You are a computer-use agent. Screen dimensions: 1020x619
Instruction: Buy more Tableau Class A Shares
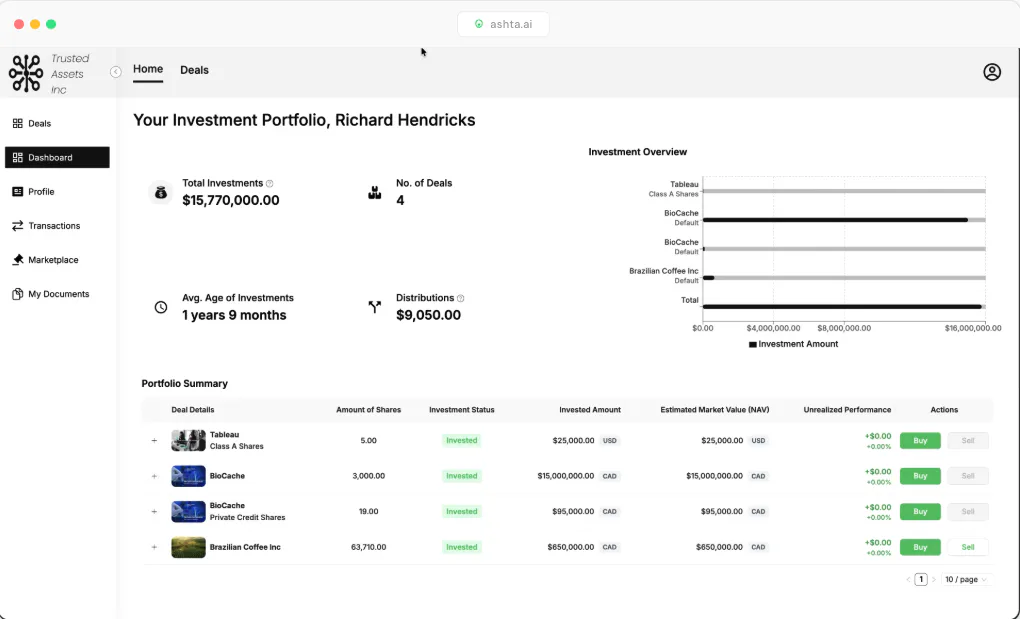(920, 441)
